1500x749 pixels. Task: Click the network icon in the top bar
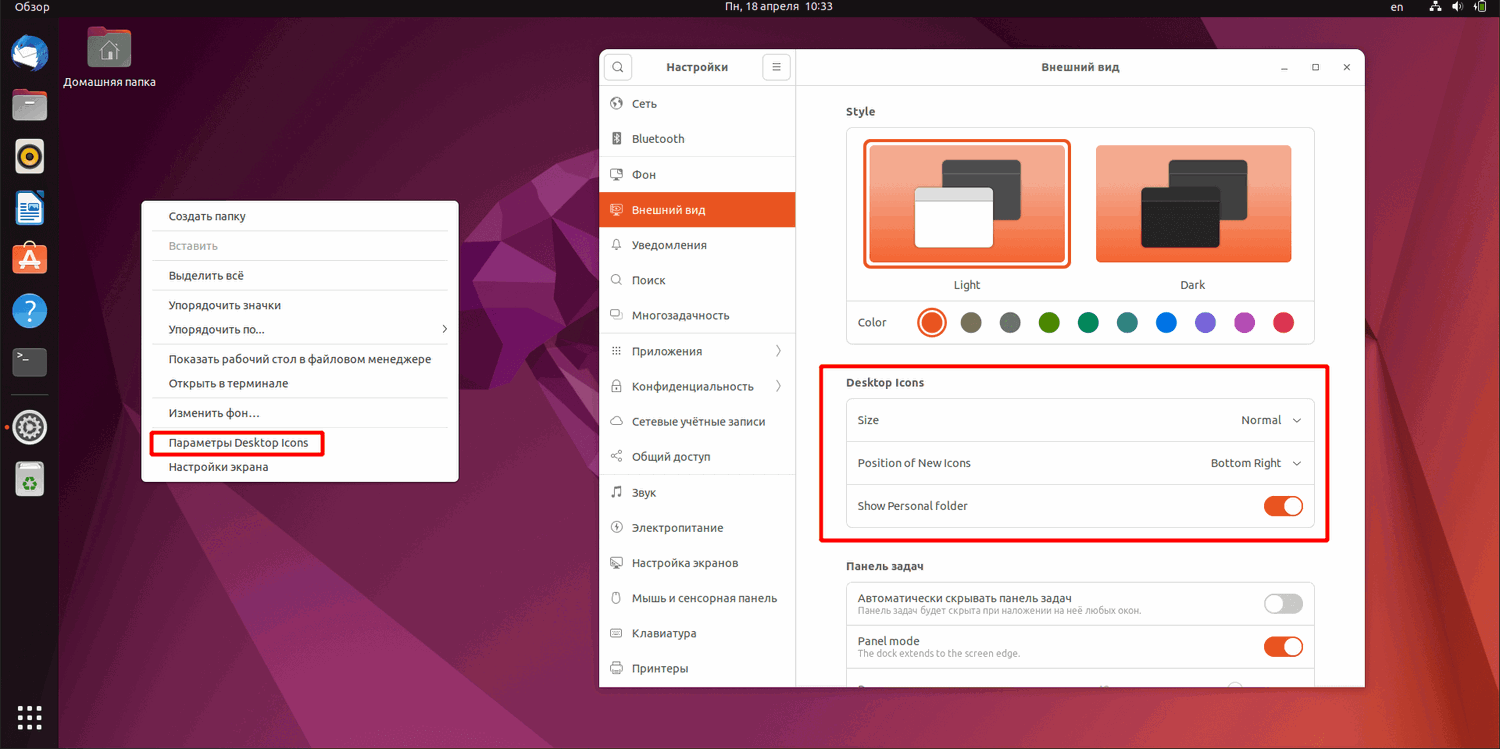pyautogui.click(x=1435, y=7)
